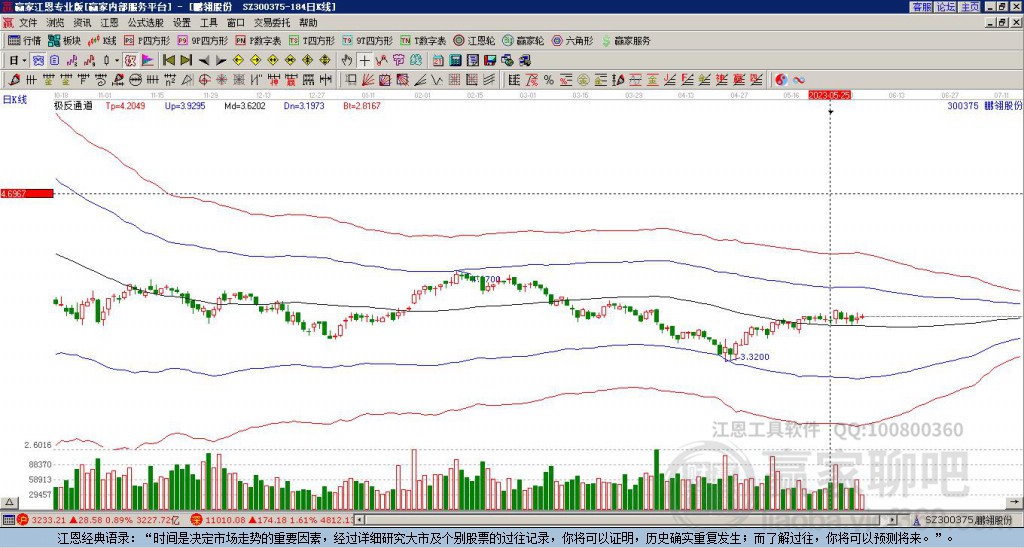Click the up-triangle button above status bar
1024x548 pixels.
click(8, 502)
